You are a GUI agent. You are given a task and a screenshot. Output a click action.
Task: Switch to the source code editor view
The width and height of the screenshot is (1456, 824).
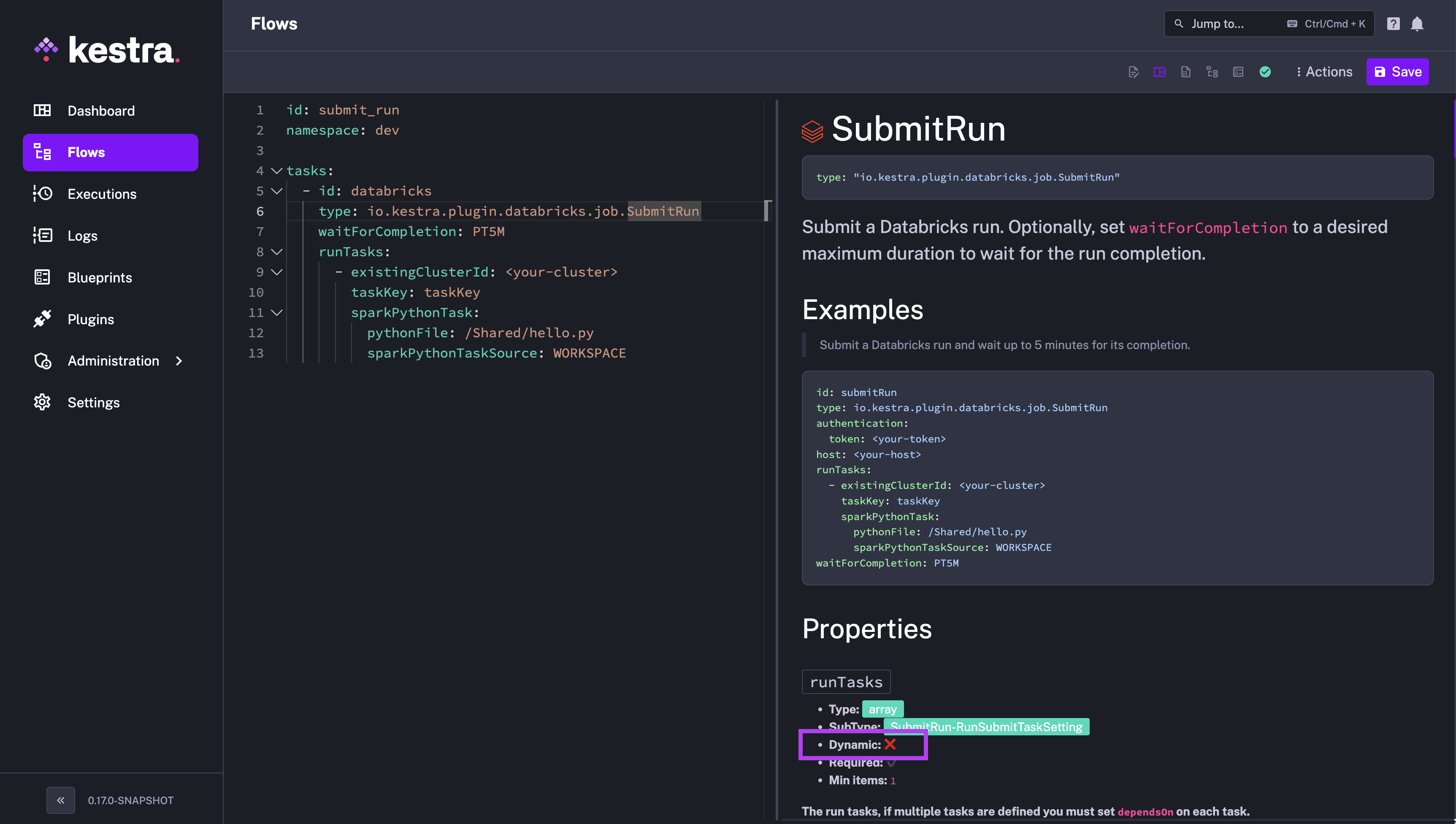1134,71
